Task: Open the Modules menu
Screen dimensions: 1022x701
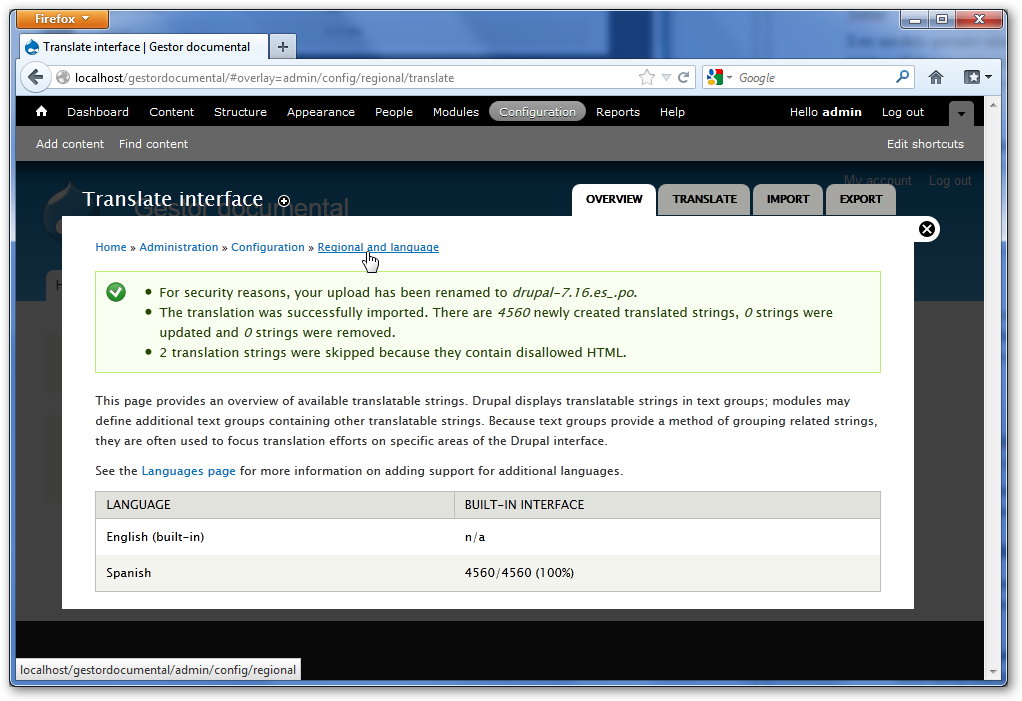Action: pyautogui.click(x=456, y=111)
